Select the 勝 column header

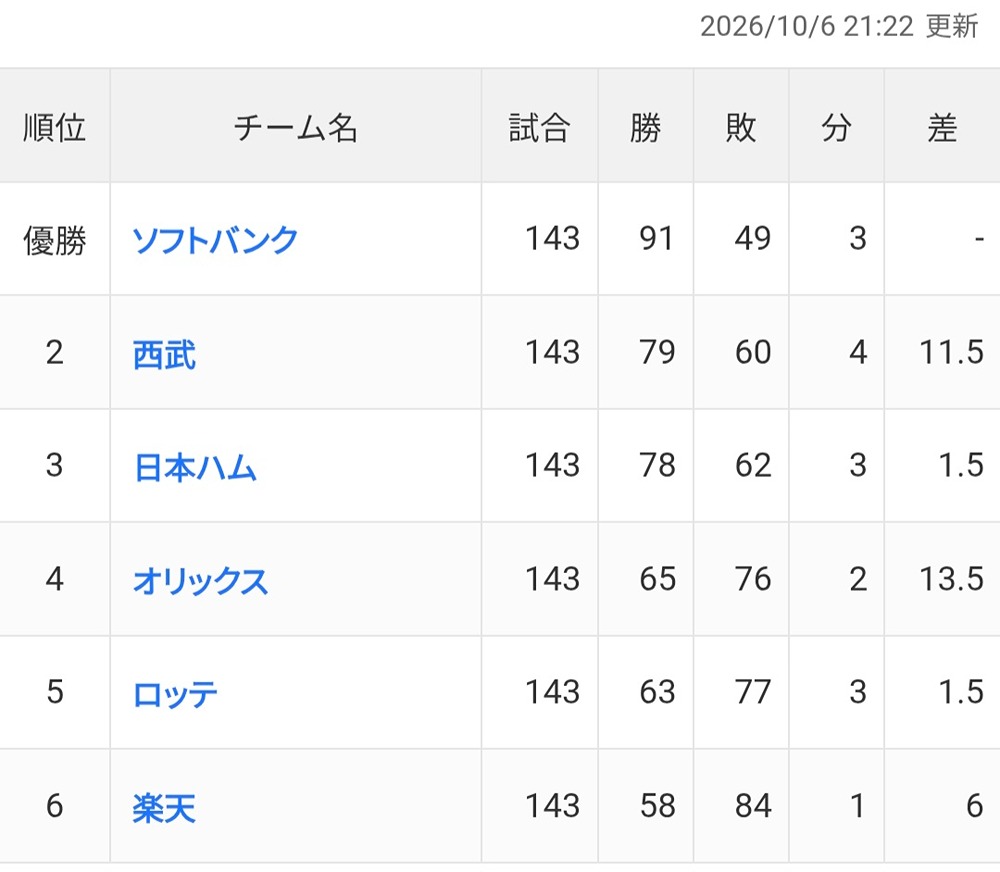(x=645, y=127)
